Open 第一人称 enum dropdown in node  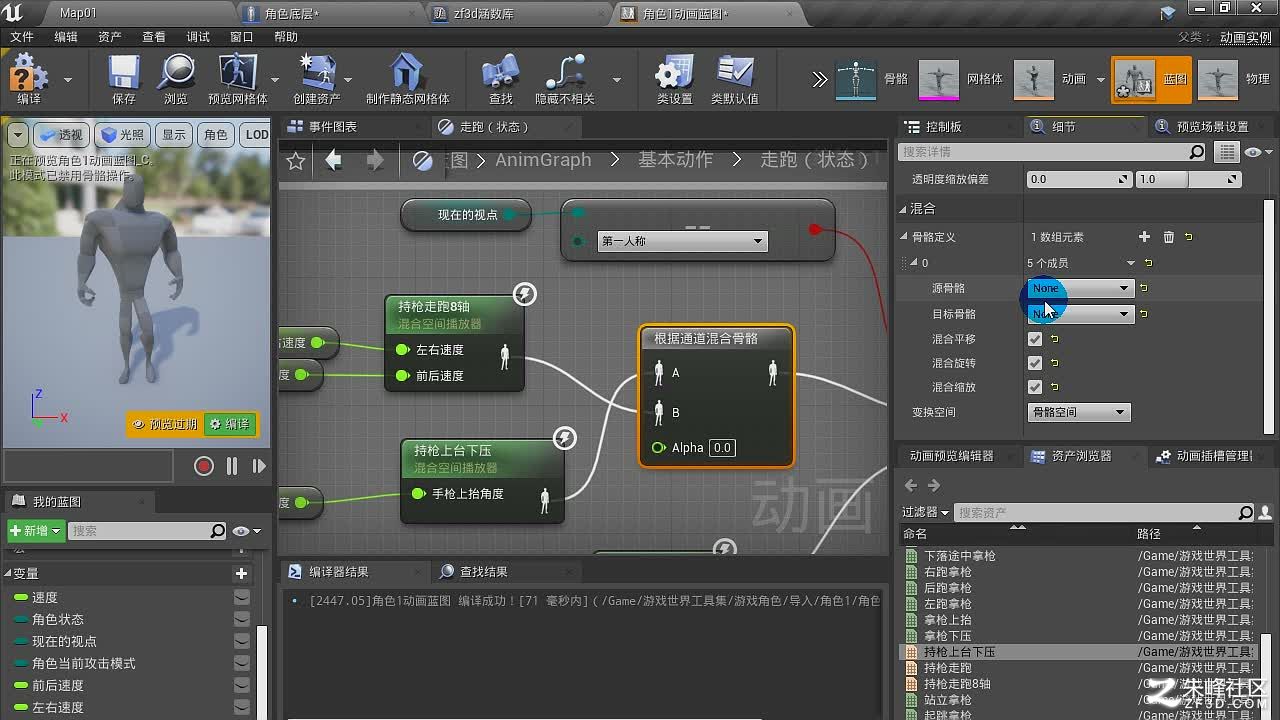click(682, 241)
